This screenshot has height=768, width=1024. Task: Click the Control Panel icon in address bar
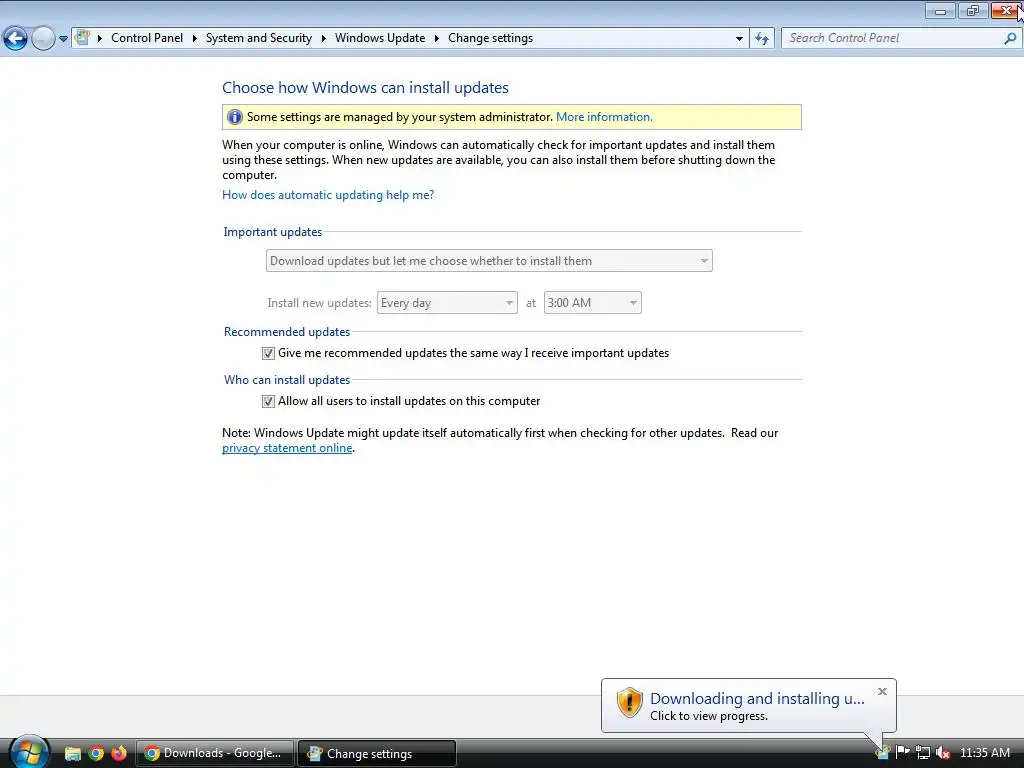82,37
